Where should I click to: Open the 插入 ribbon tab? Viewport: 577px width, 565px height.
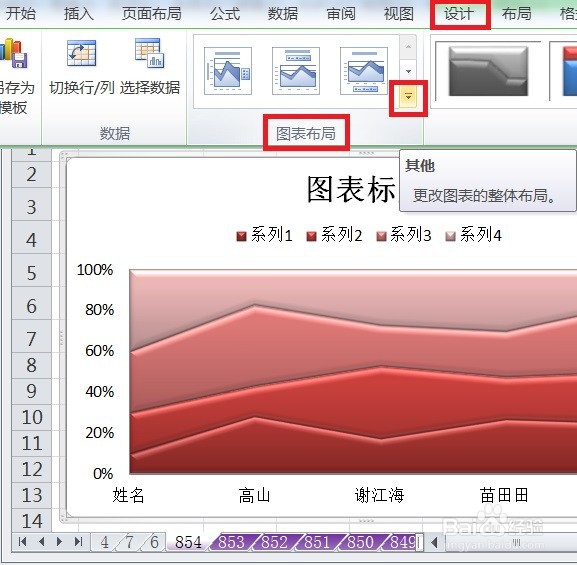click(78, 14)
